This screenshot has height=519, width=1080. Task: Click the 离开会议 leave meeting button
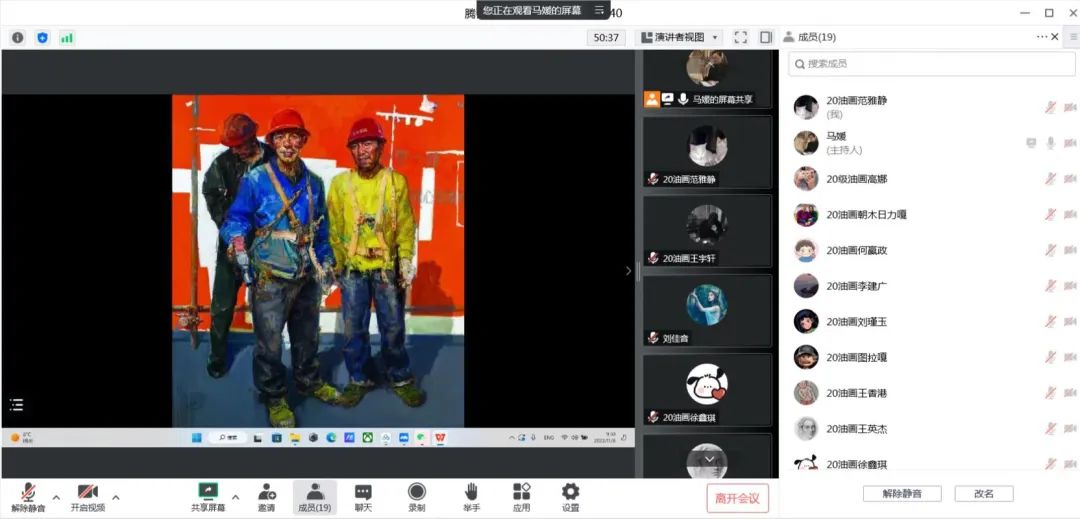[737, 498]
